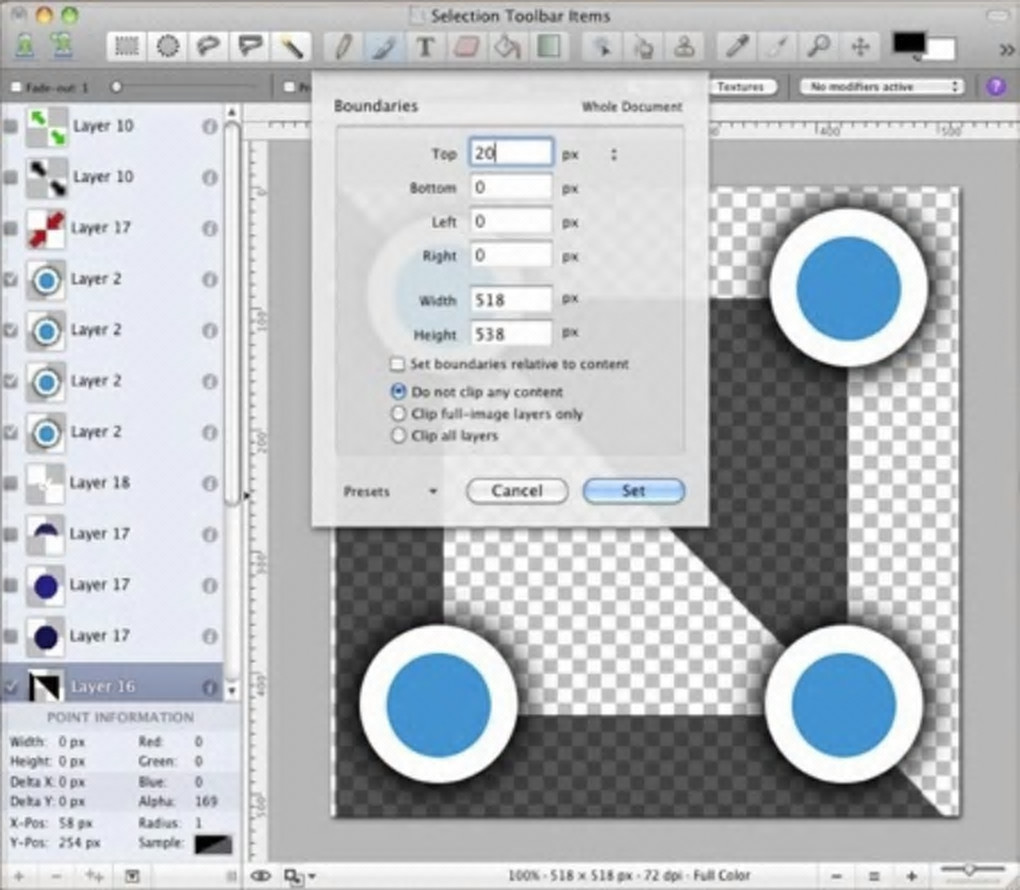Select Layer 10 with black arrows thumbnail
Image resolution: width=1020 pixels, height=890 pixels.
pos(112,177)
